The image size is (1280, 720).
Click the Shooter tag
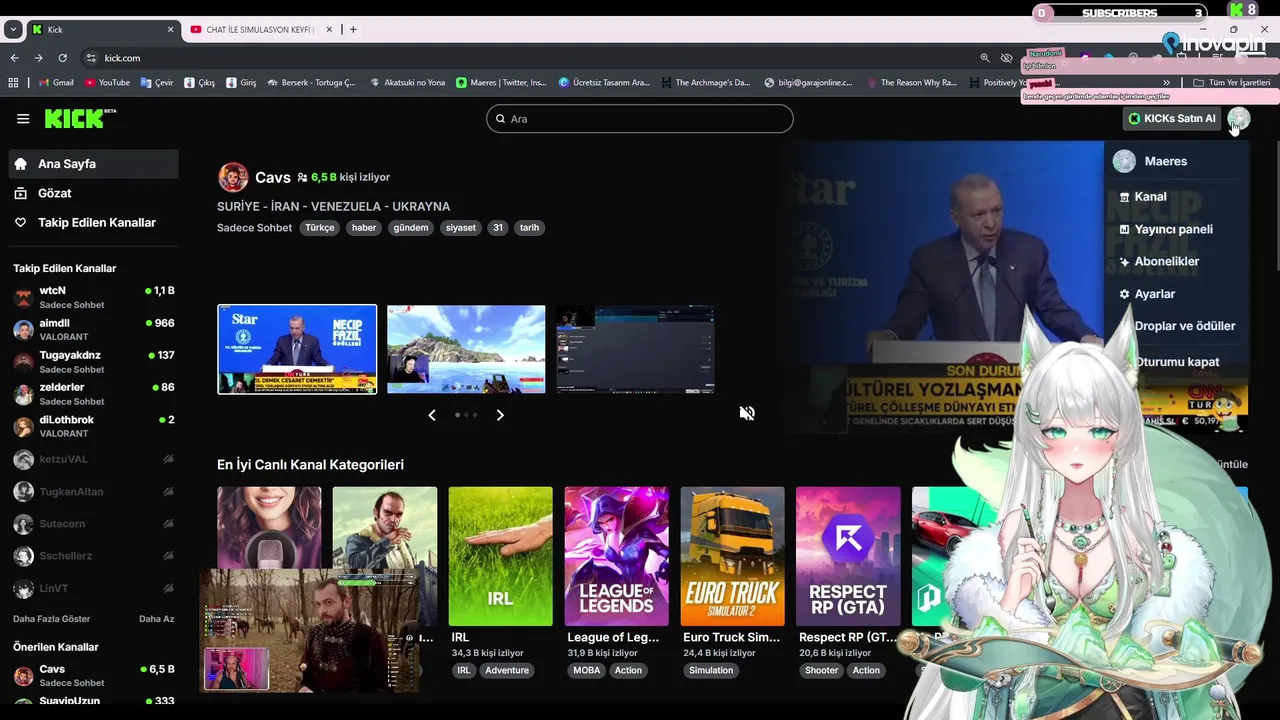click(822, 671)
